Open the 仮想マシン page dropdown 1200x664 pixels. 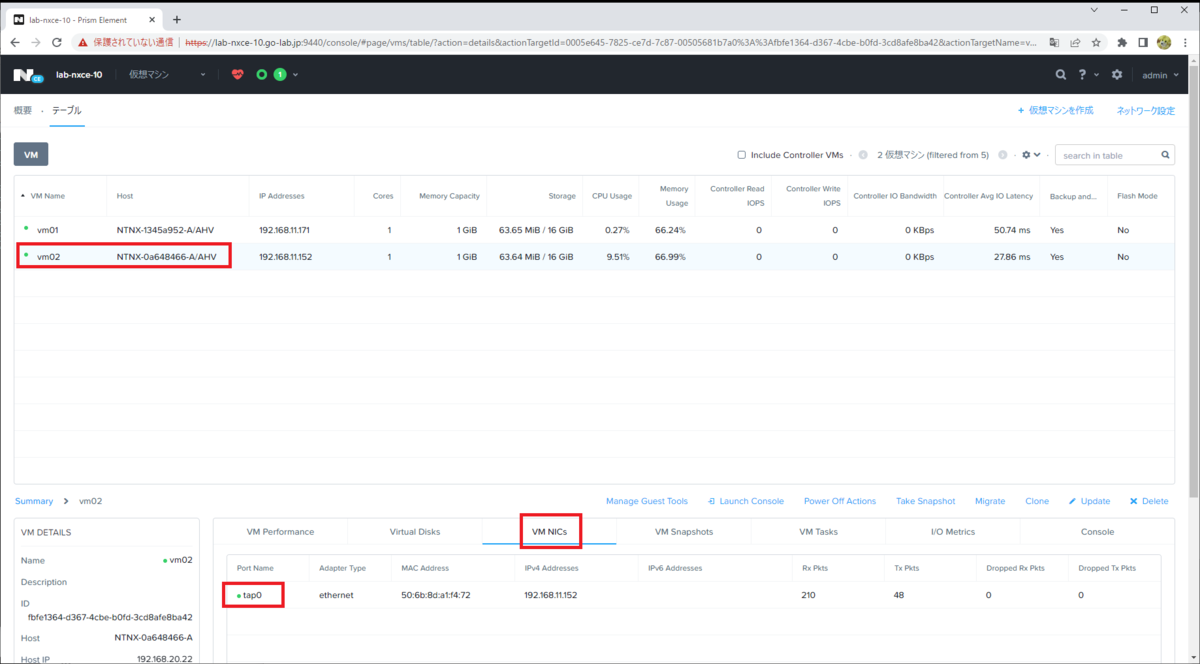[167, 75]
